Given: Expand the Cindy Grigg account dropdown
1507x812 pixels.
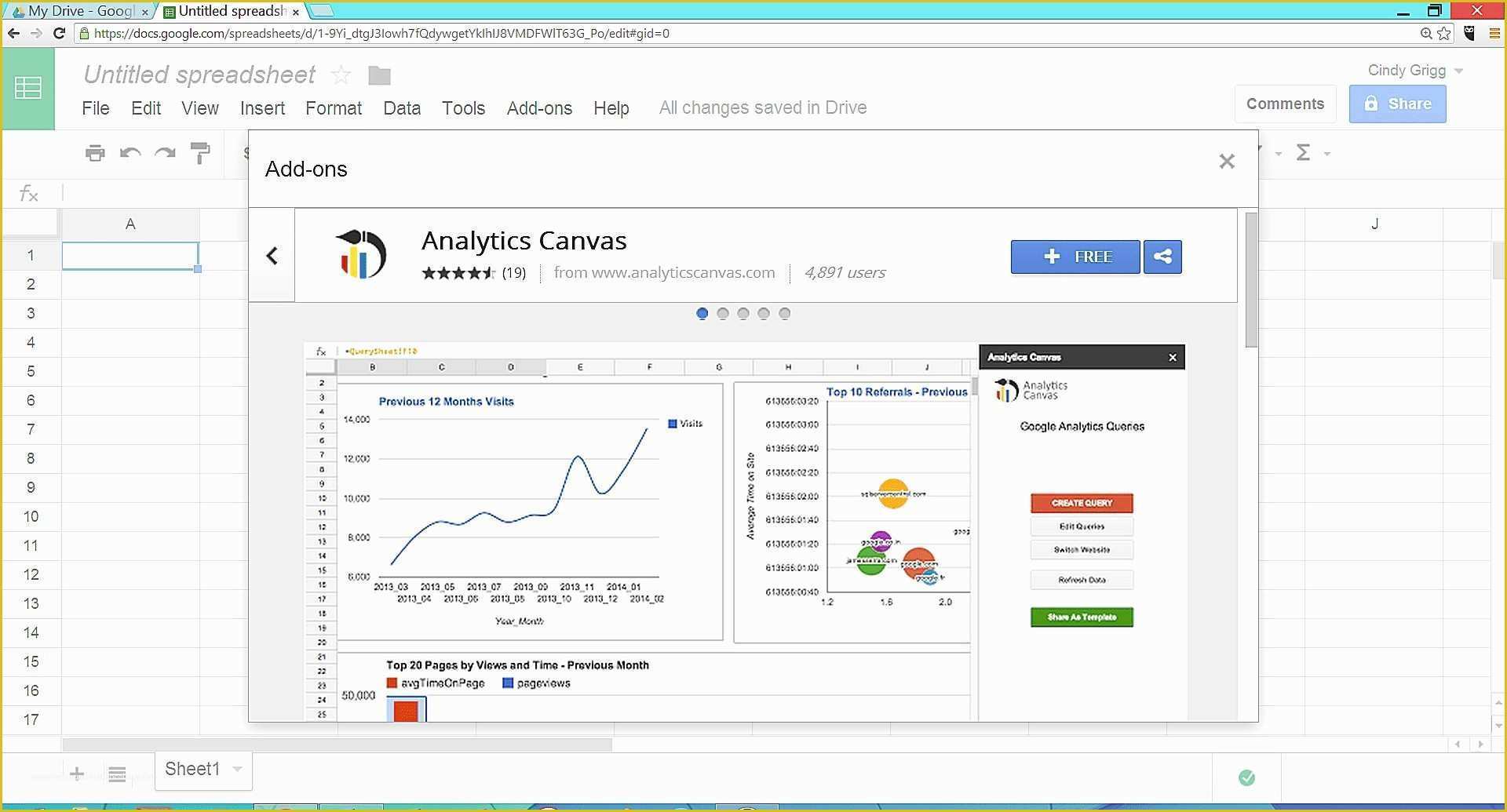Looking at the screenshot, I should (1458, 71).
